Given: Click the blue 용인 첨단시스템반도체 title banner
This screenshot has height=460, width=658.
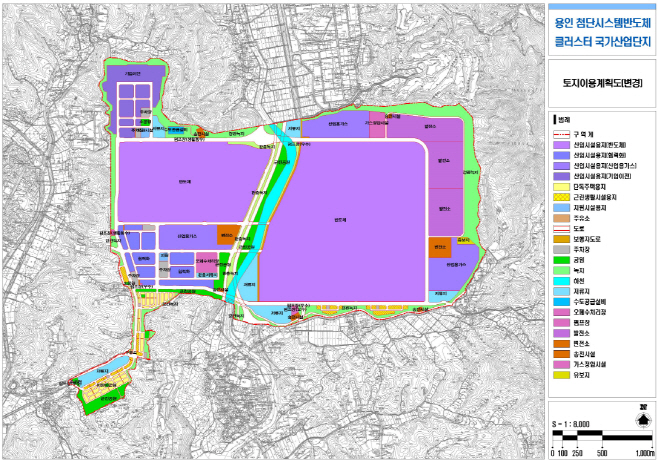Looking at the screenshot, I should (600, 30).
